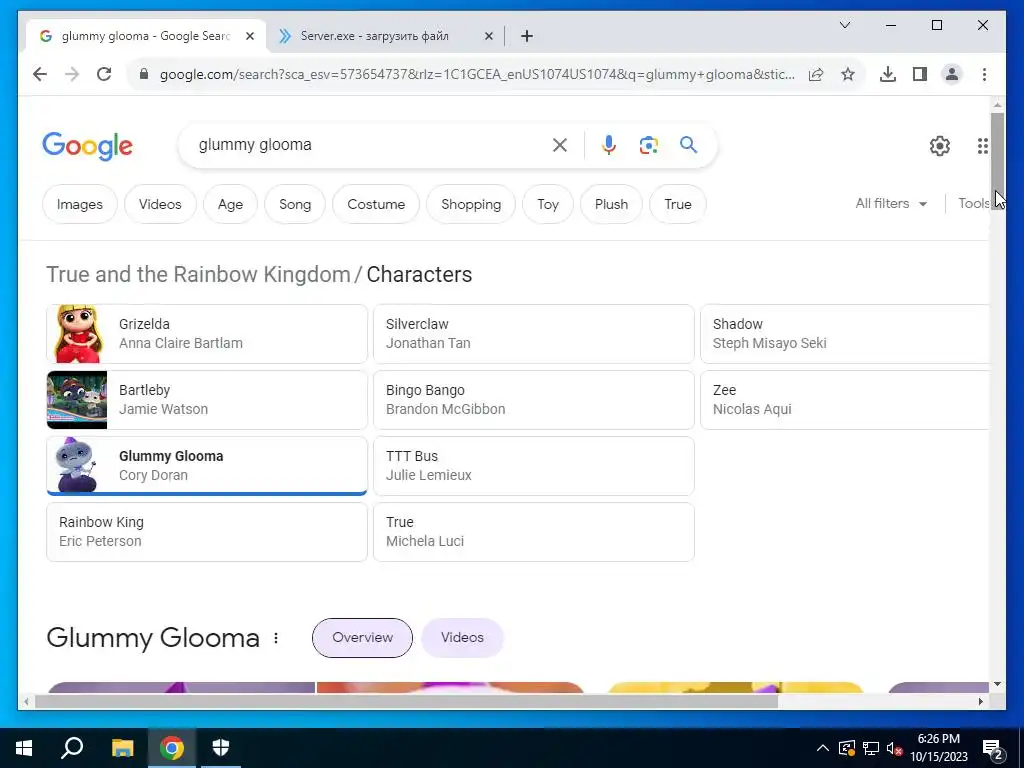The image size is (1024, 768).
Task: Select the Plush chip
Action: [x=611, y=204]
